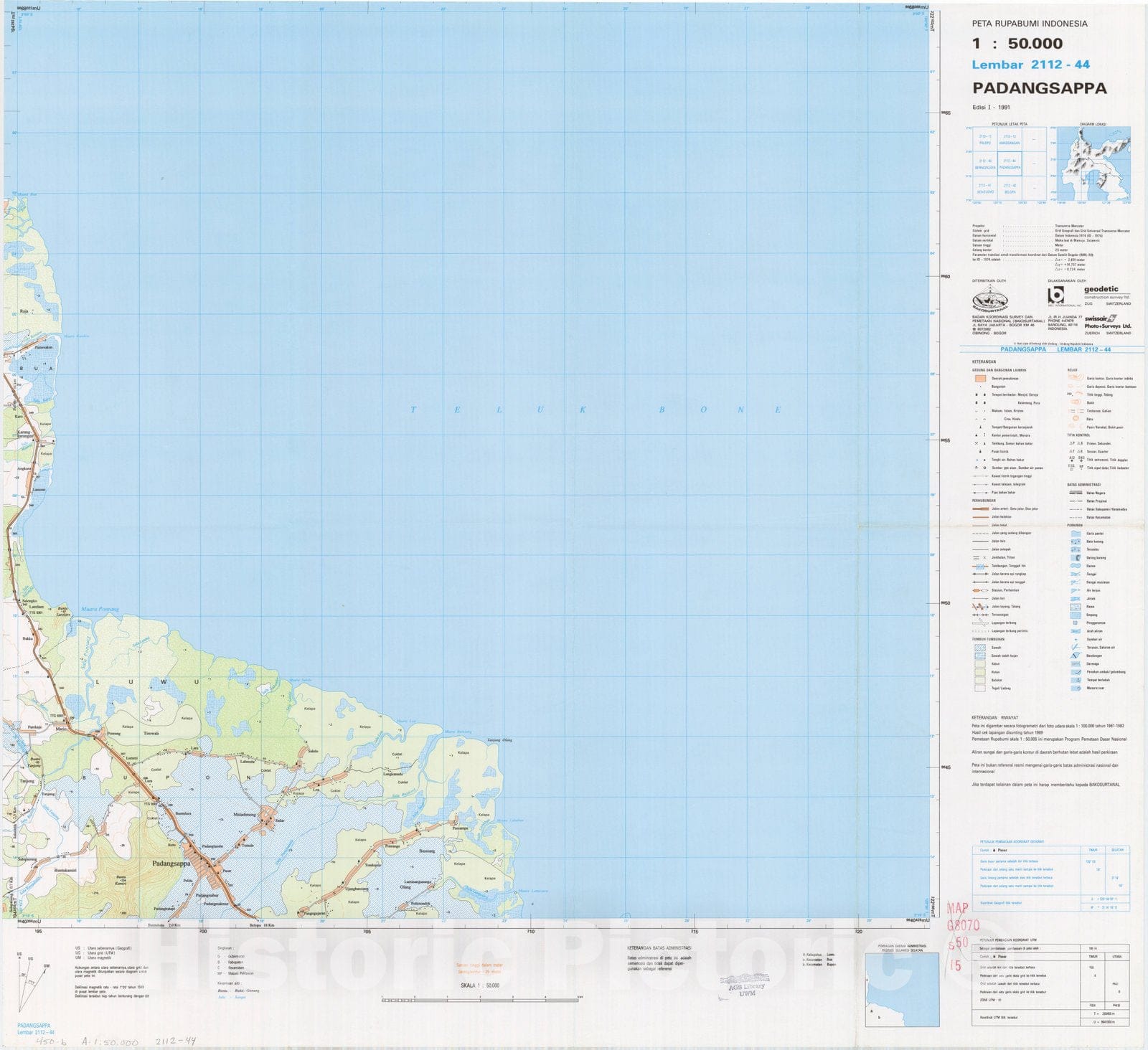Image resolution: width=1148 pixels, height=1050 pixels.
Task: Click the TELUK BONE sea label
Action: (596, 410)
